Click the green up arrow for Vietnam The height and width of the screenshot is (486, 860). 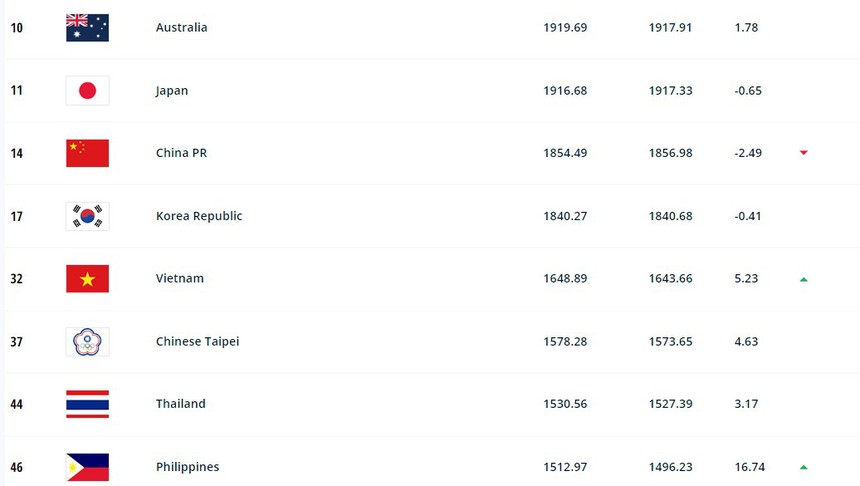tap(803, 279)
